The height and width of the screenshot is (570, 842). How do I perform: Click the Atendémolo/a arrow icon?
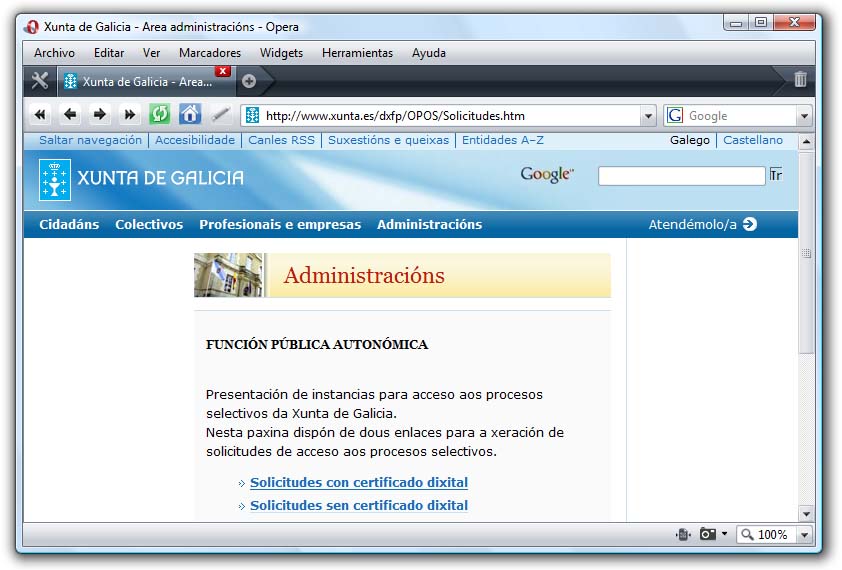750,224
